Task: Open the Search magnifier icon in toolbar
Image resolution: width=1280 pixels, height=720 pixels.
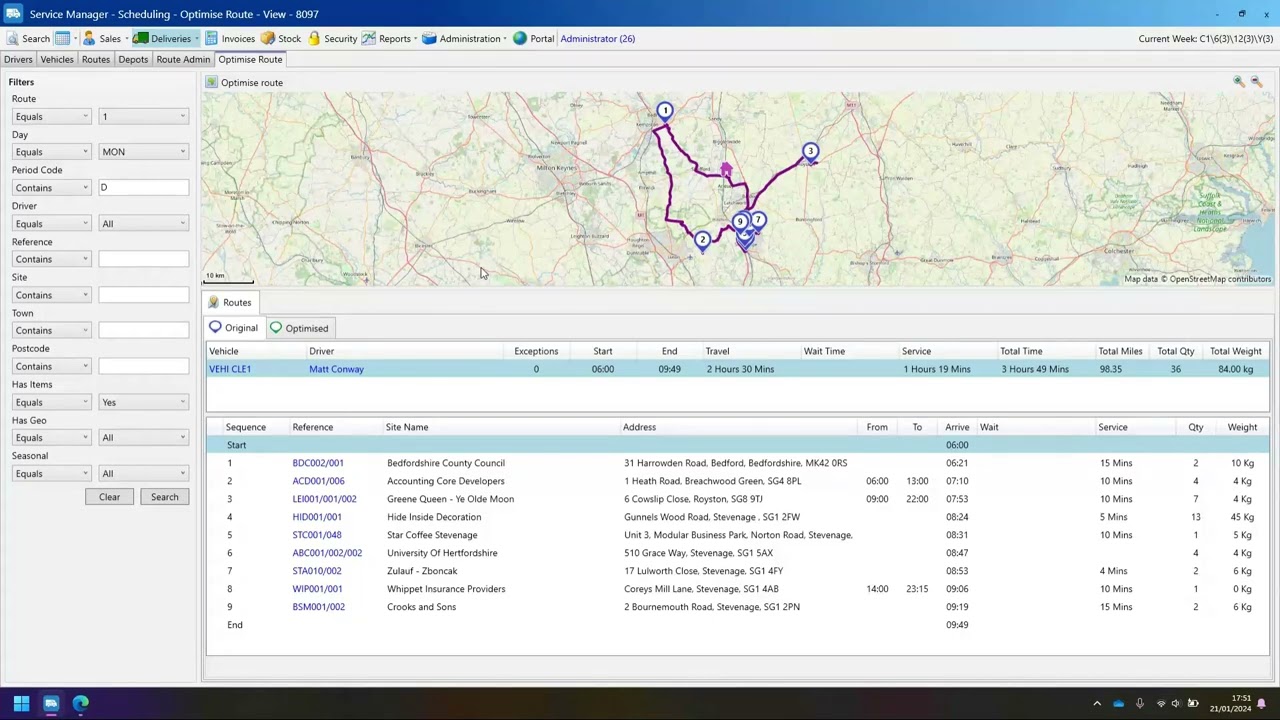Action: (x=12, y=38)
